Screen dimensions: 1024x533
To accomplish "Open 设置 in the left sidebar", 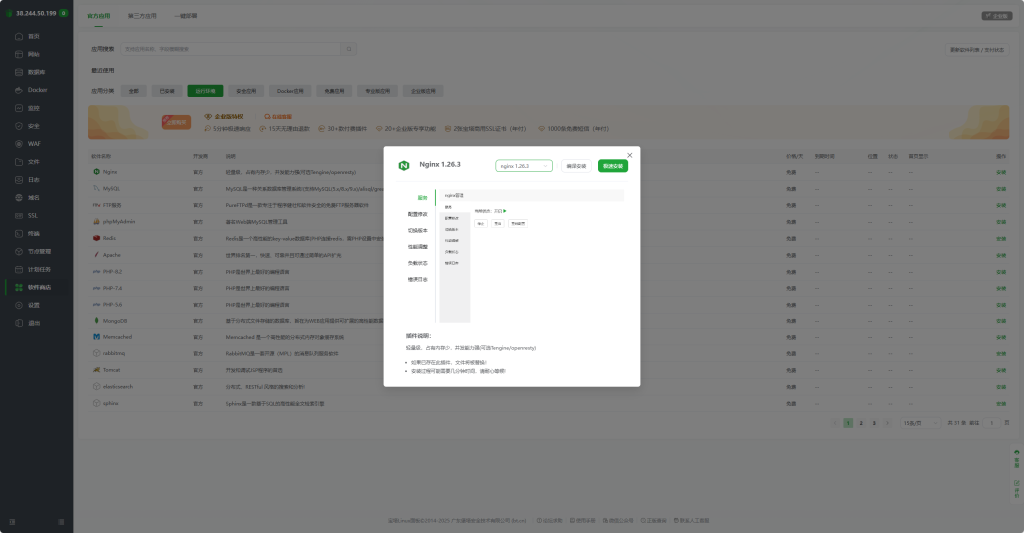I will point(33,305).
